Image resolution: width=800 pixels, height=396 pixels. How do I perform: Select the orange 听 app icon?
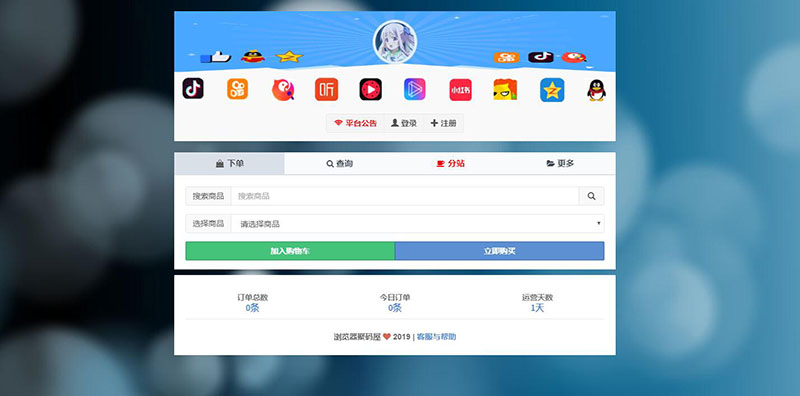pyautogui.click(x=327, y=89)
